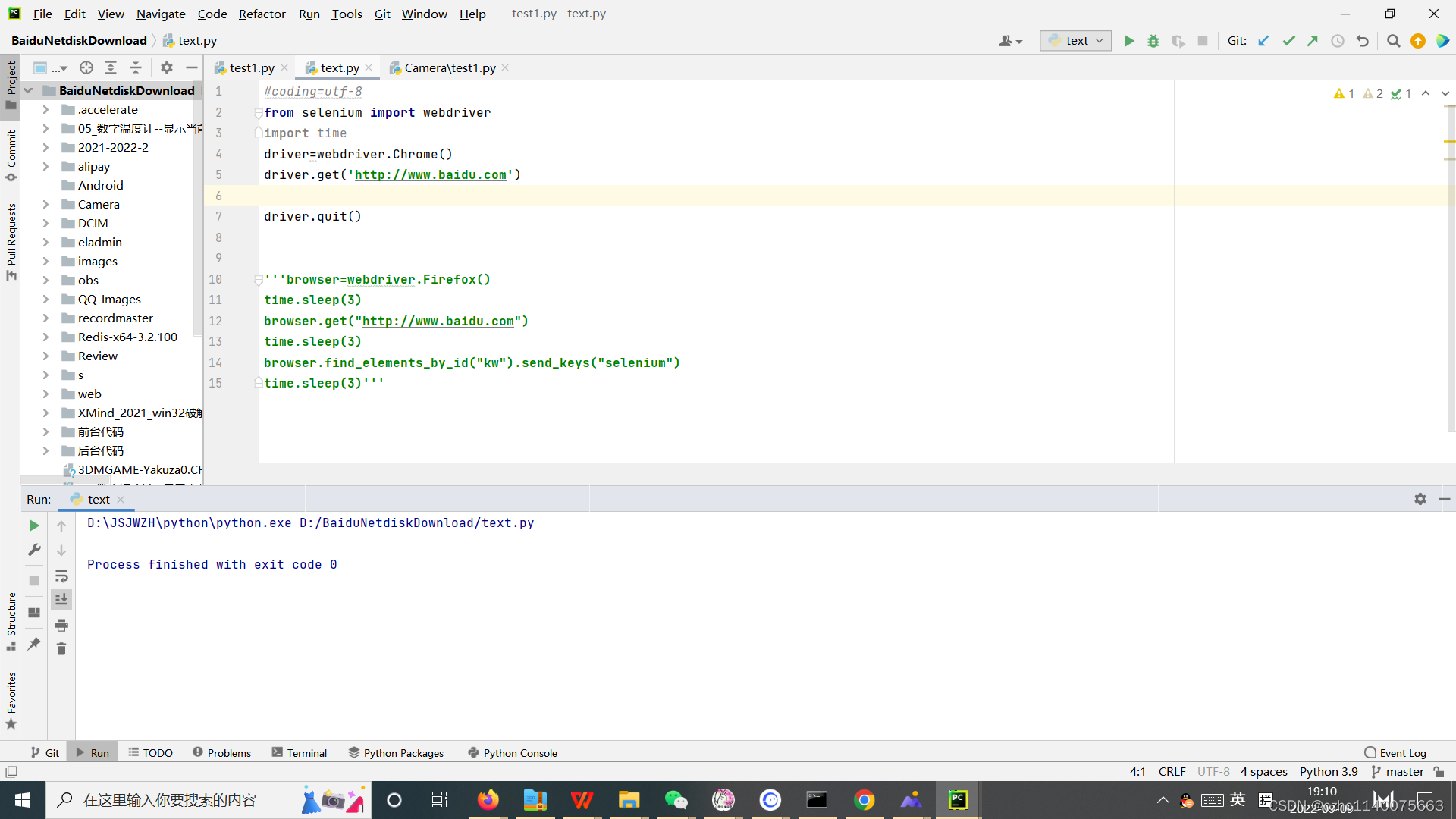Click the Search everywhere icon
Viewport: 1456px width, 819px height.
coord(1393,40)
